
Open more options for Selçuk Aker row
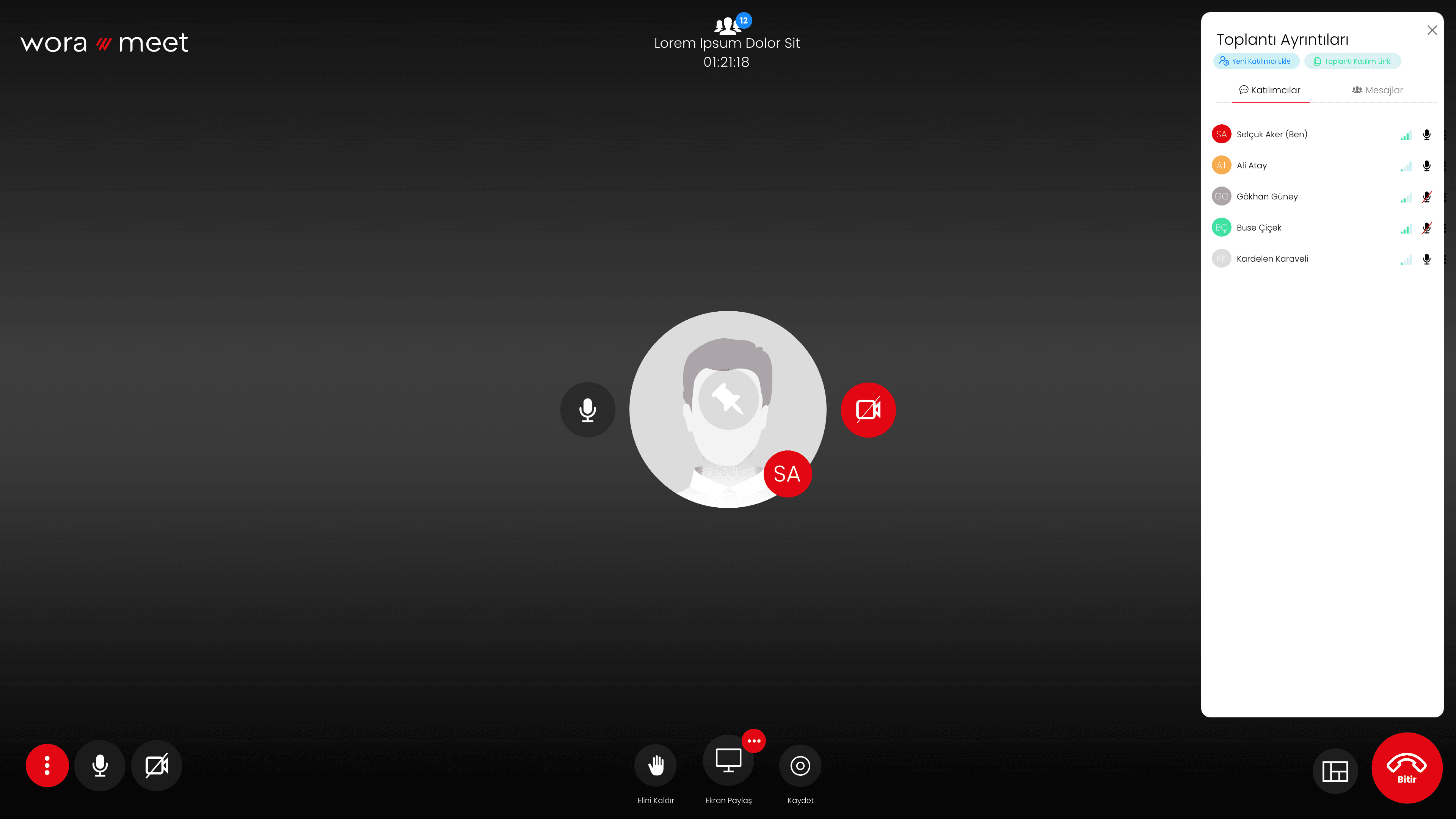point(1445,135)
